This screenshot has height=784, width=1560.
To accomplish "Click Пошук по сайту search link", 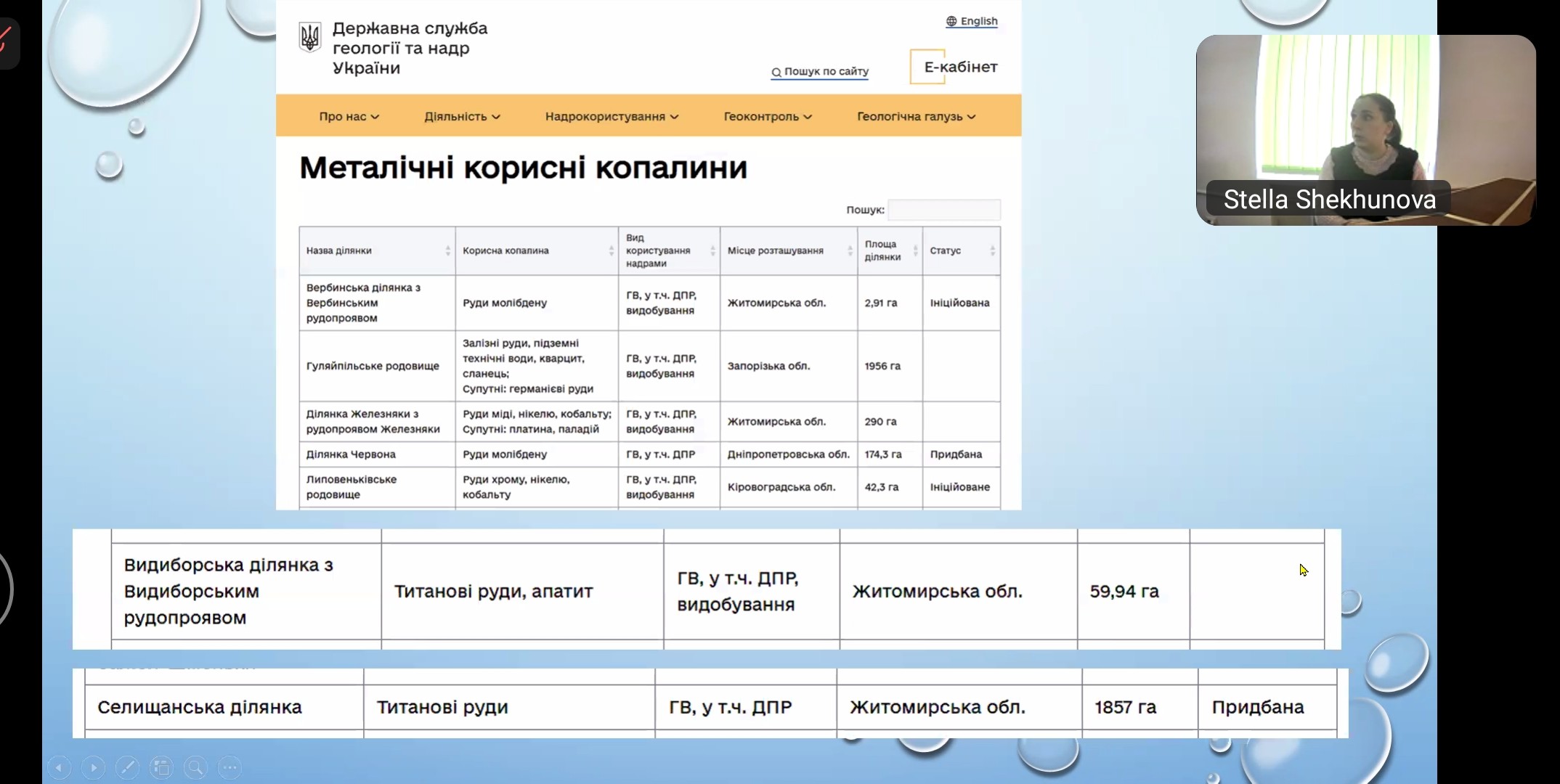I will [x=820, y=71].
